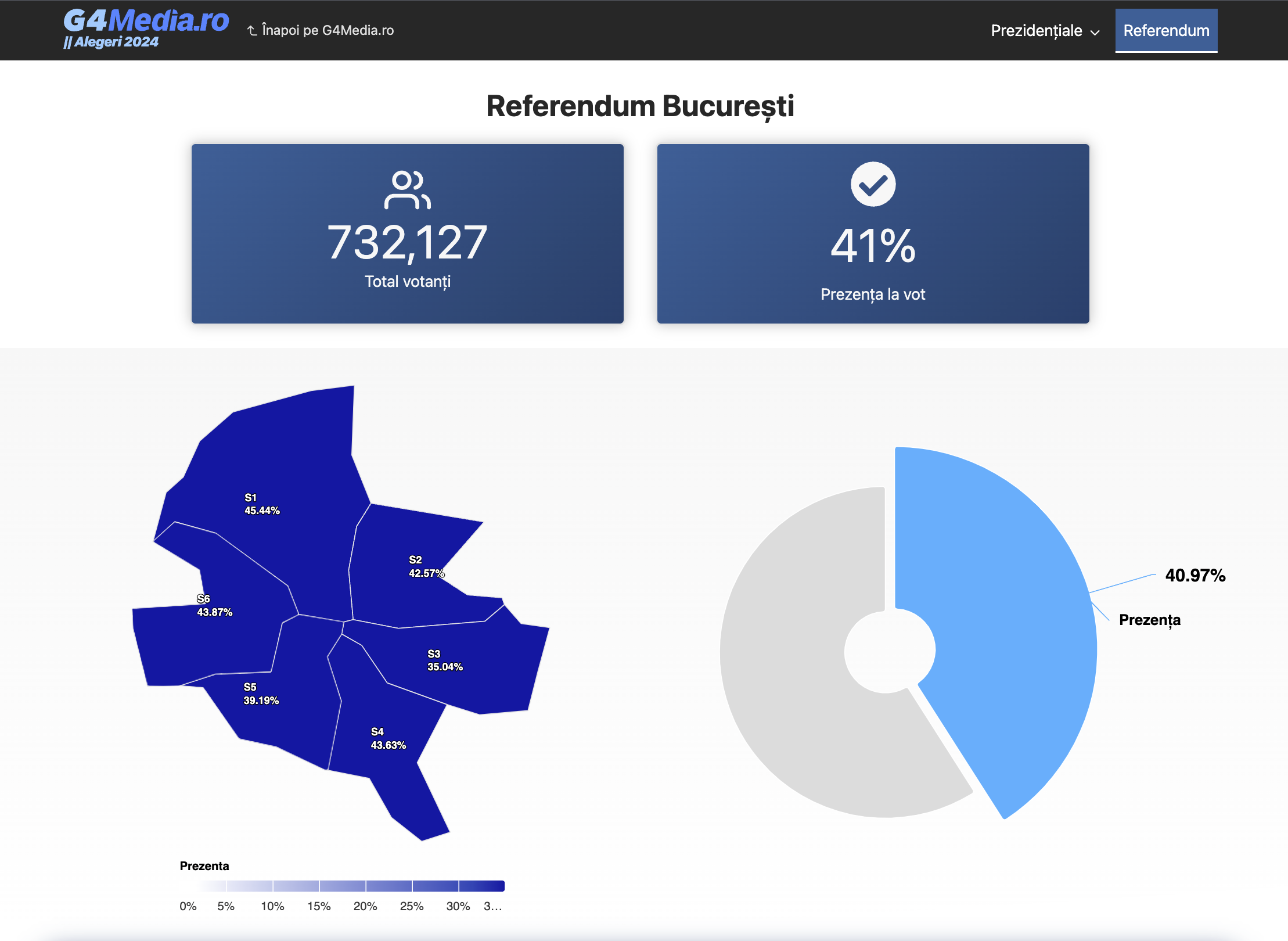Click the 41% Prezența la vot card
This screenshot has width=1288, height=941.
pyautogui.click(x=873, y=234)
